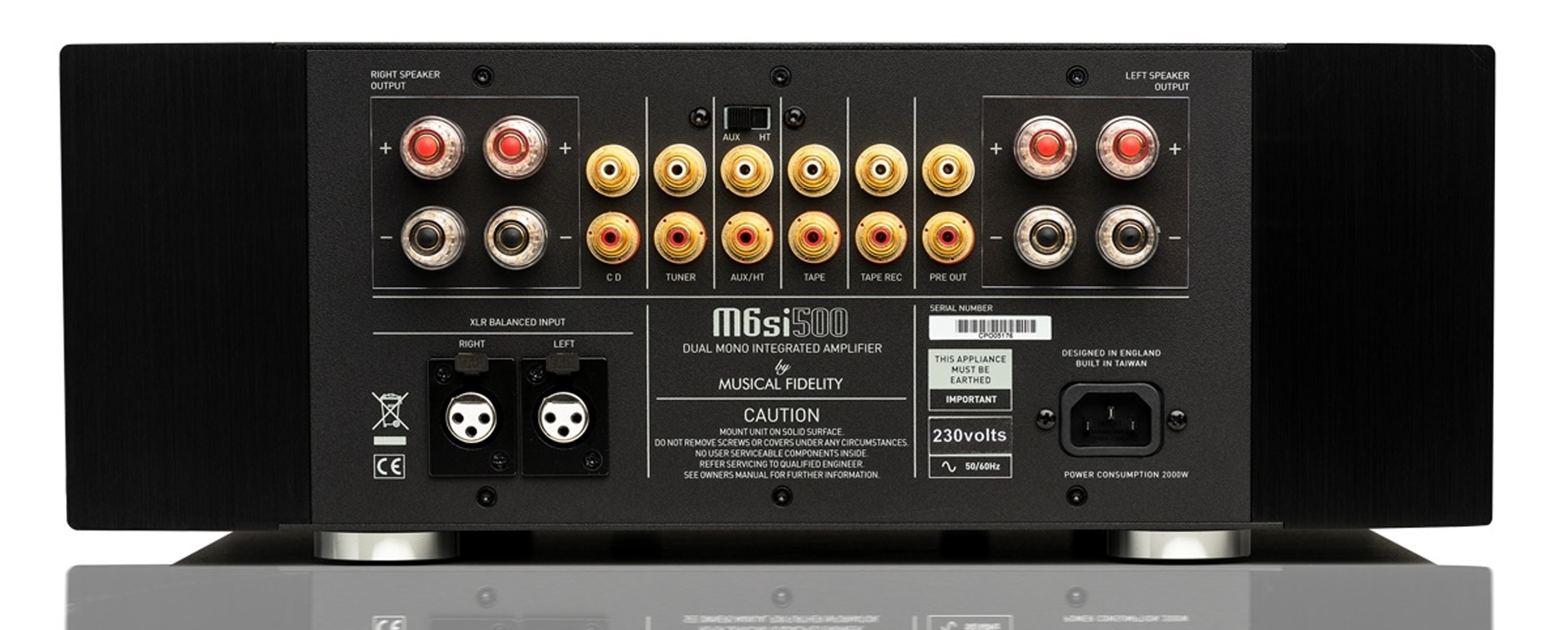1568x630 pixels.
Task: Click THIS APPLIANCE MUST BE EARTHED notice
Action: click(971, 370)
